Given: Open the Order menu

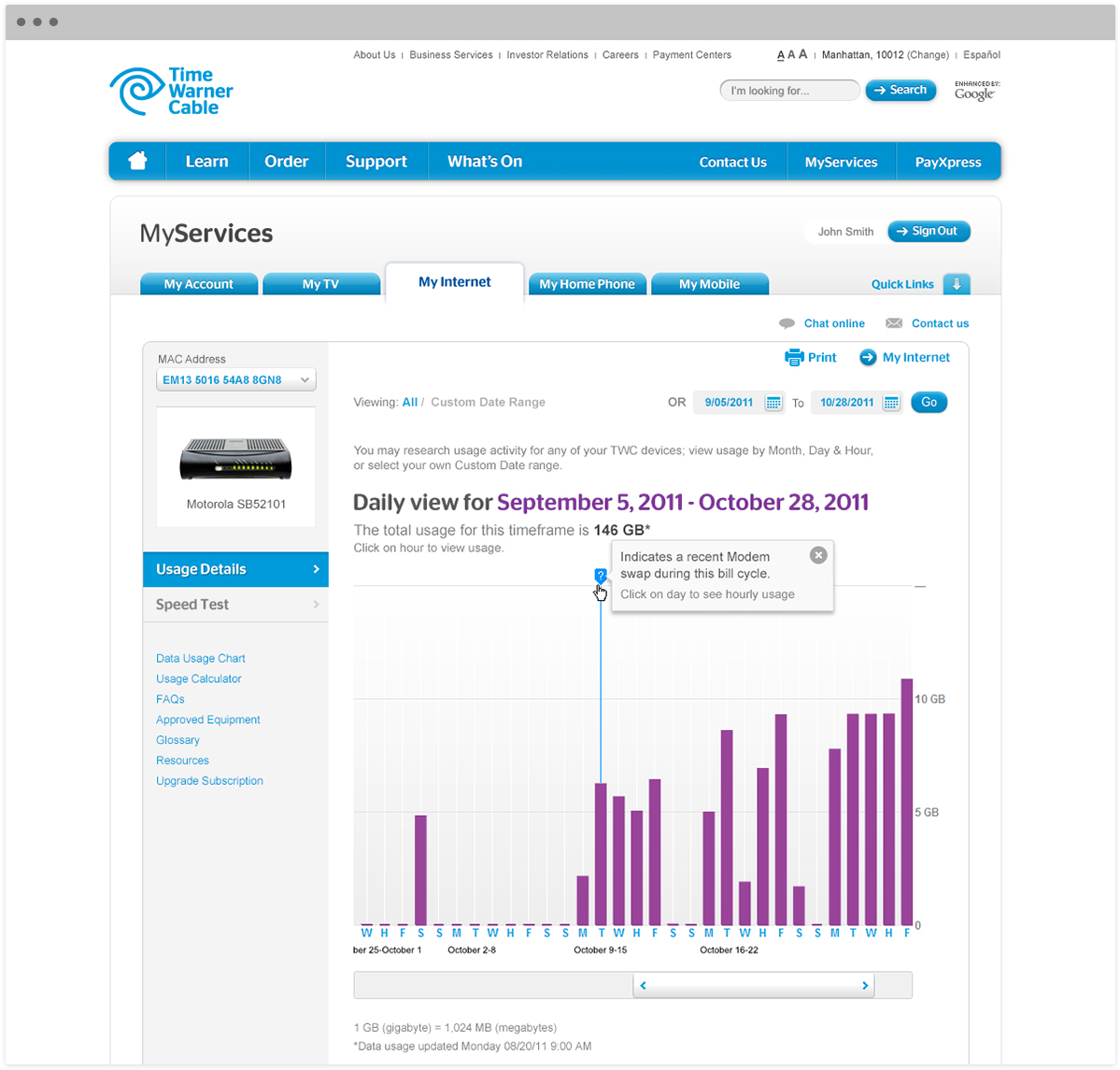Looking at the screenshot, I should pos(287,161).
